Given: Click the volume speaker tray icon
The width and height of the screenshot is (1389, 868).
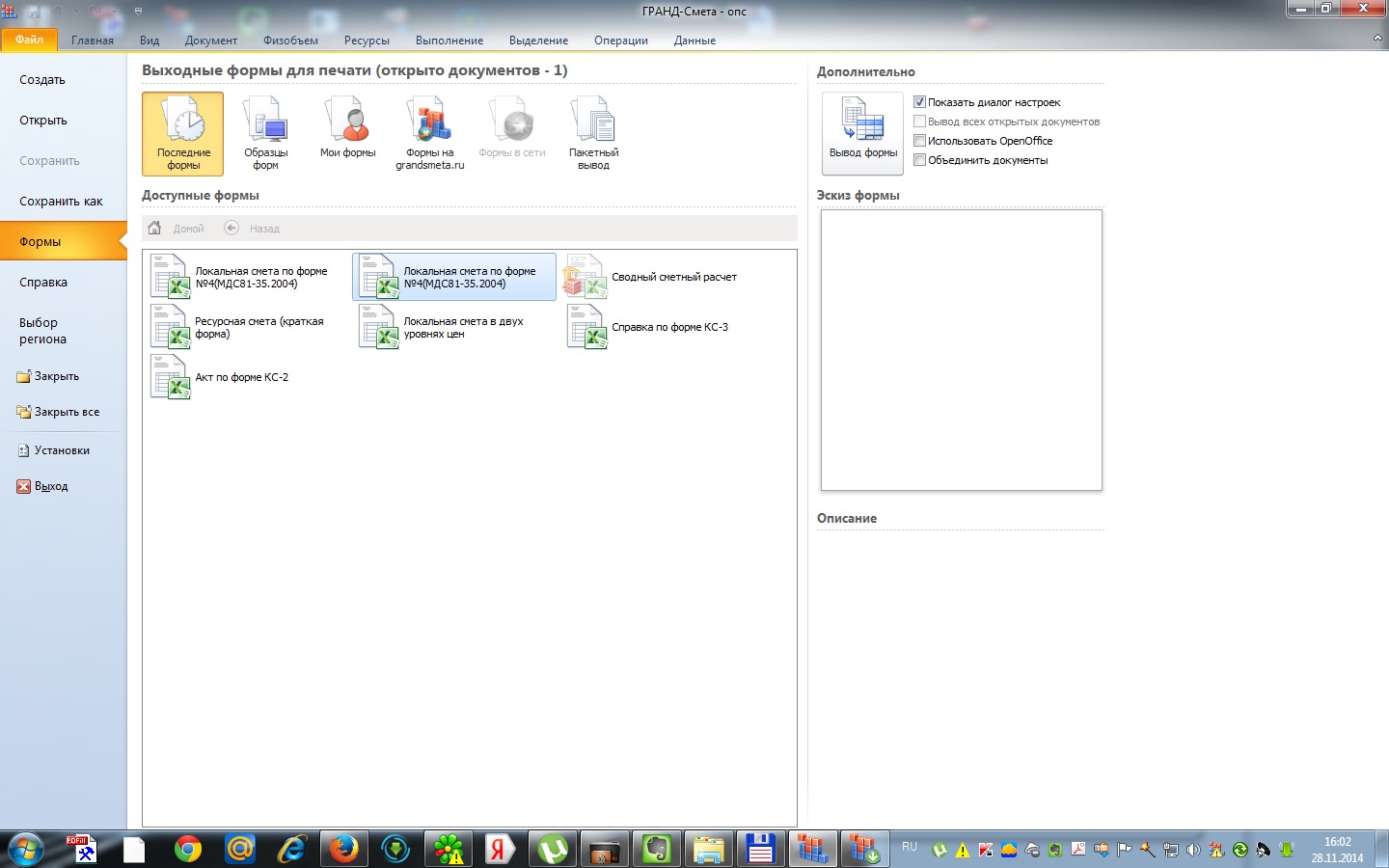Looking at the screenshot, I should click(1193, 850).
